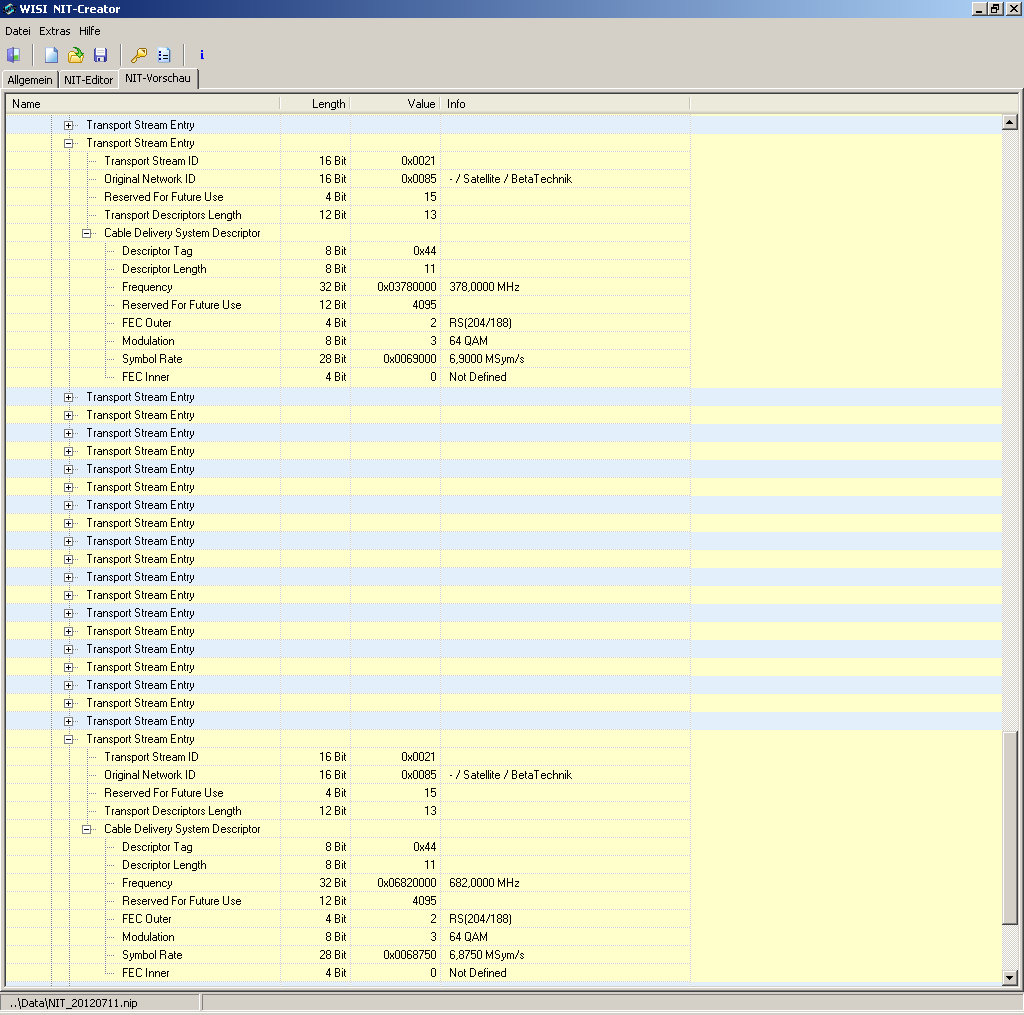1024x1015 pixels.
Task: Switch to the NIT-Editor tab
Action: coord(89,80)
